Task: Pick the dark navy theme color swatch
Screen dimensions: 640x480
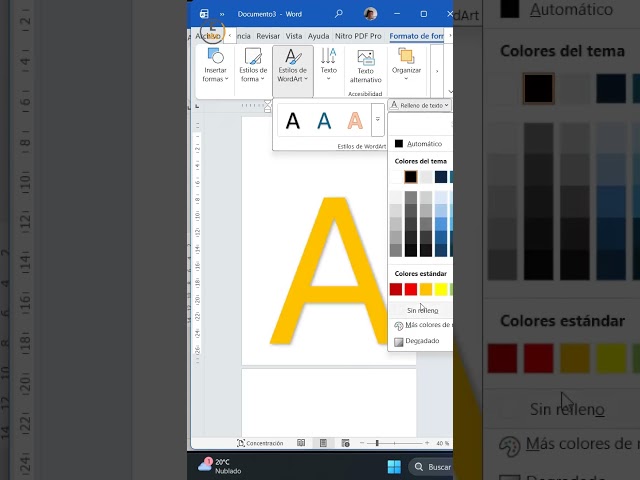Action: pos(441,177)
